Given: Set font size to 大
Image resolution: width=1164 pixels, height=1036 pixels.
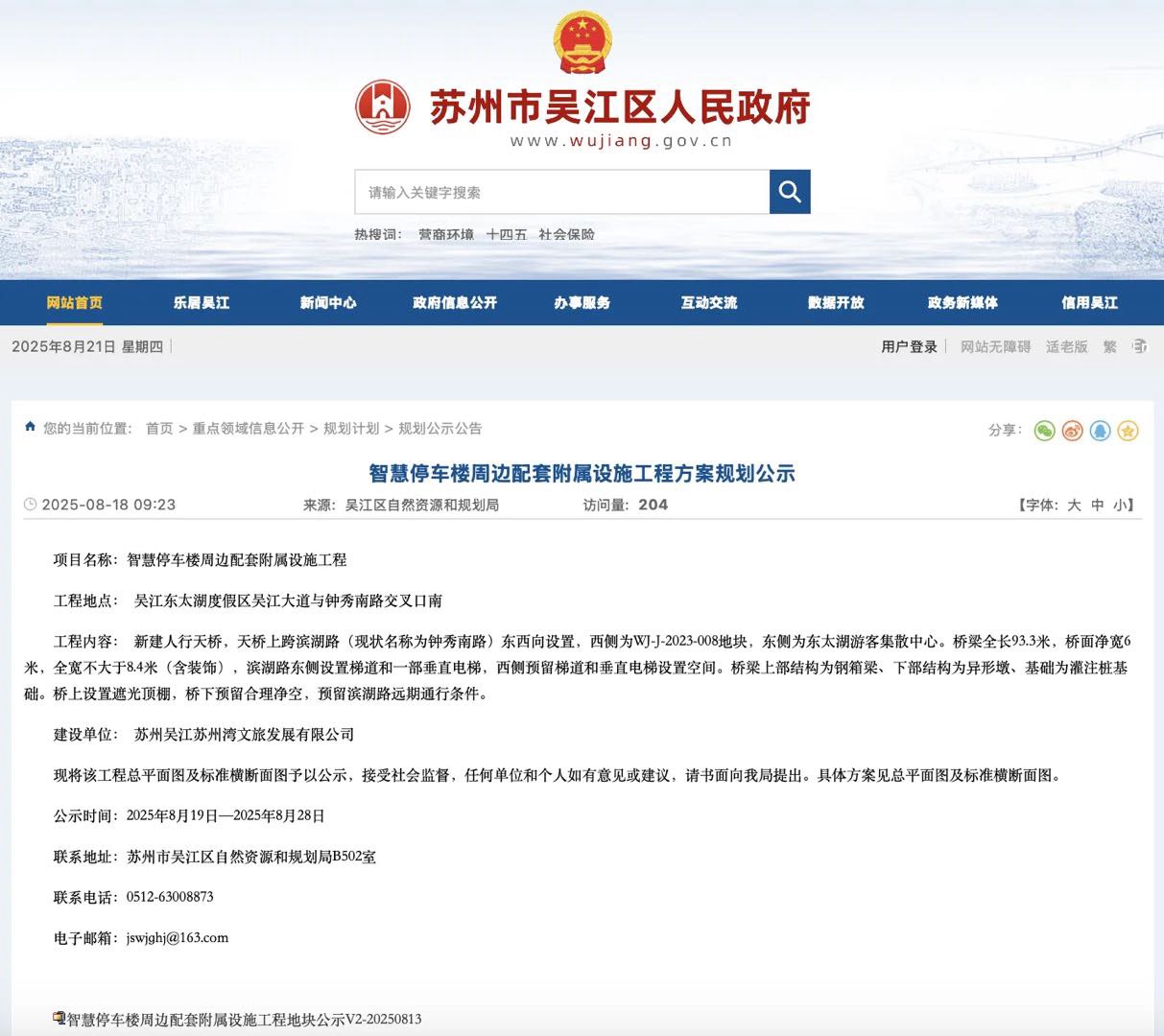Looking at the screenshot, I should 1074,505.
